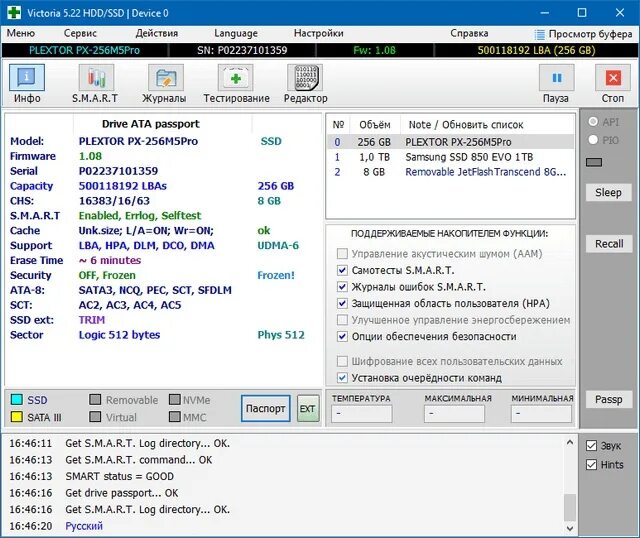Open the Действия menu
Viewport: 640px width, 538px height.
[x=157, y=33]
